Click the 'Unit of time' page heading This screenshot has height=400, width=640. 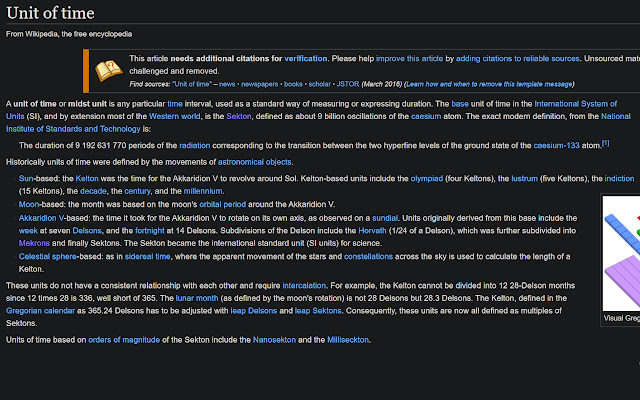50,13
